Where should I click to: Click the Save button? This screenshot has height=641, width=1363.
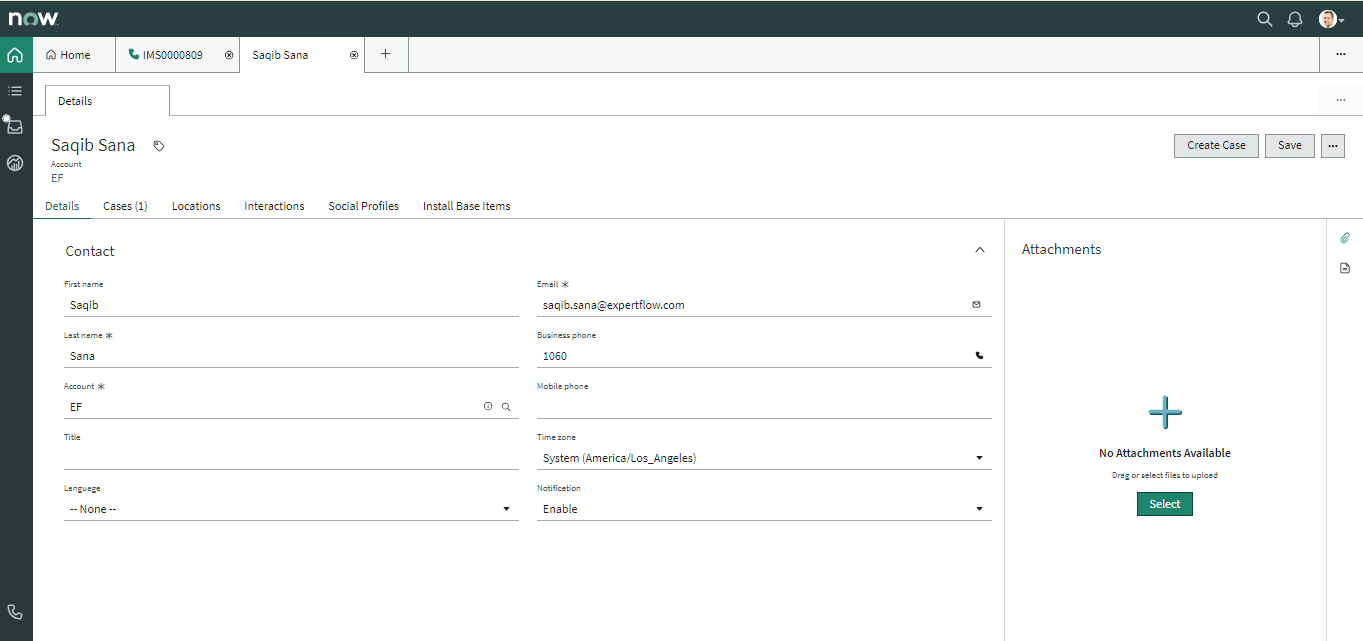[x=1289, y=145]
